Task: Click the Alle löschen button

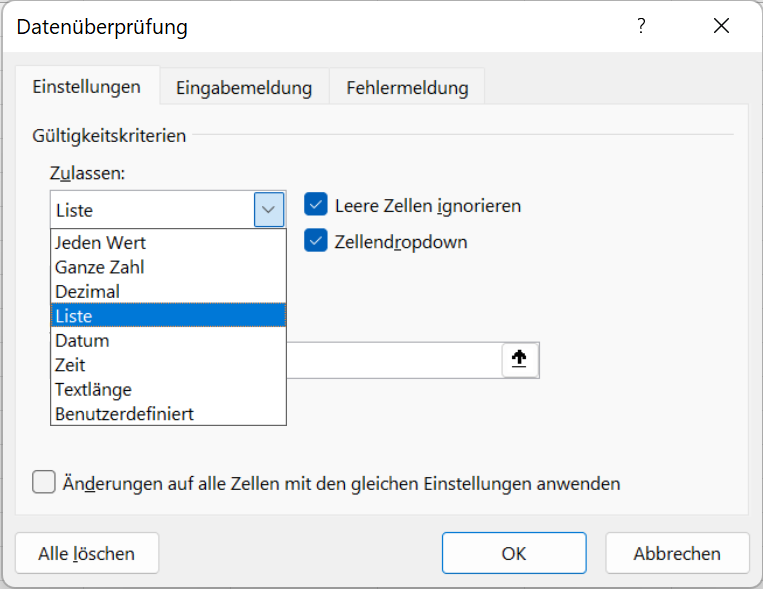Action: (87, 553)
